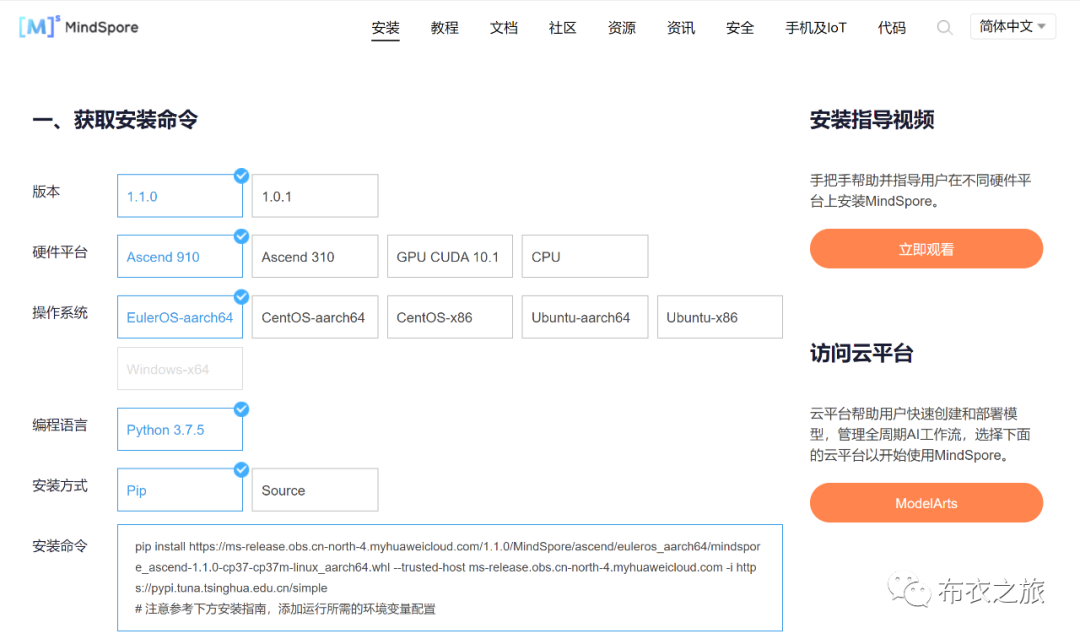Click the 立即观看 button

(x=926, y=249)
